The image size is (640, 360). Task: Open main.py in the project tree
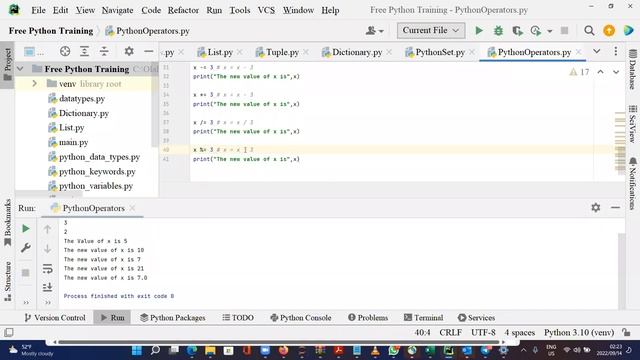(73, 142)
